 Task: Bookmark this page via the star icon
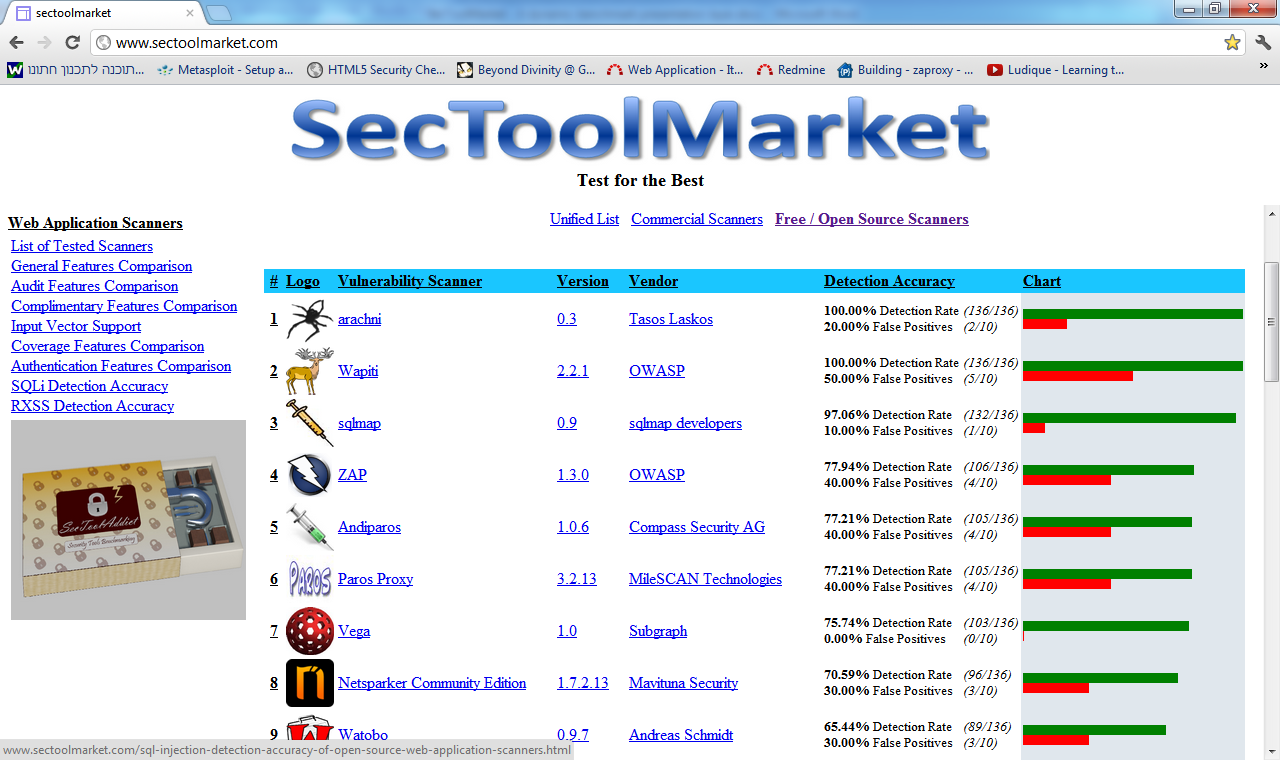pyautogui.click(x=1233, y=44)
